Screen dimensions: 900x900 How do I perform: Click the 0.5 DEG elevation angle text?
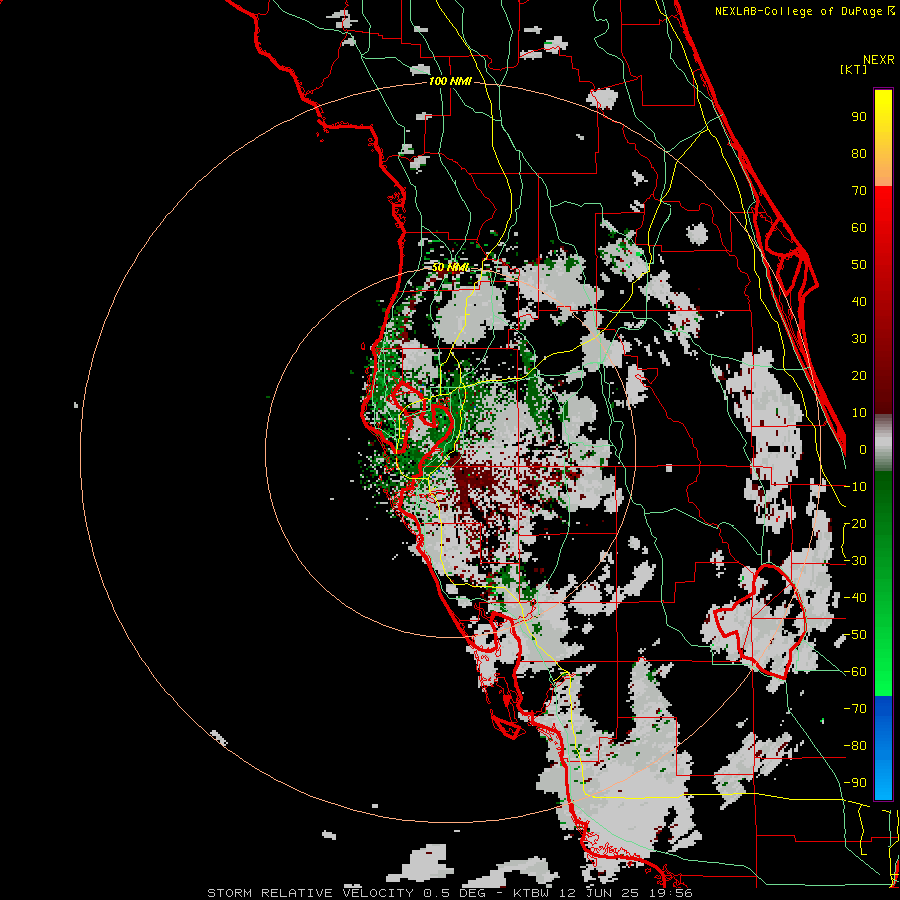[x=455, y=893]
